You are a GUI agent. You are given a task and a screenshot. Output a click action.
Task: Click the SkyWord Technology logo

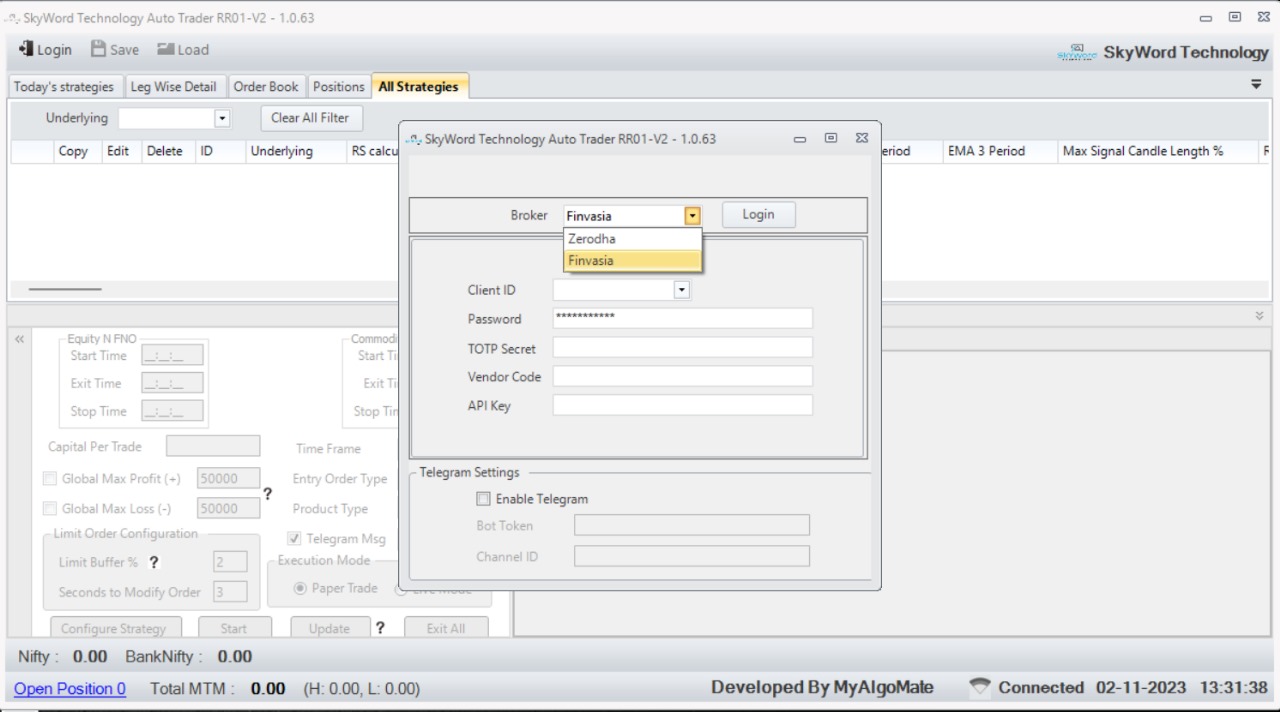(x=1077, y=52)
